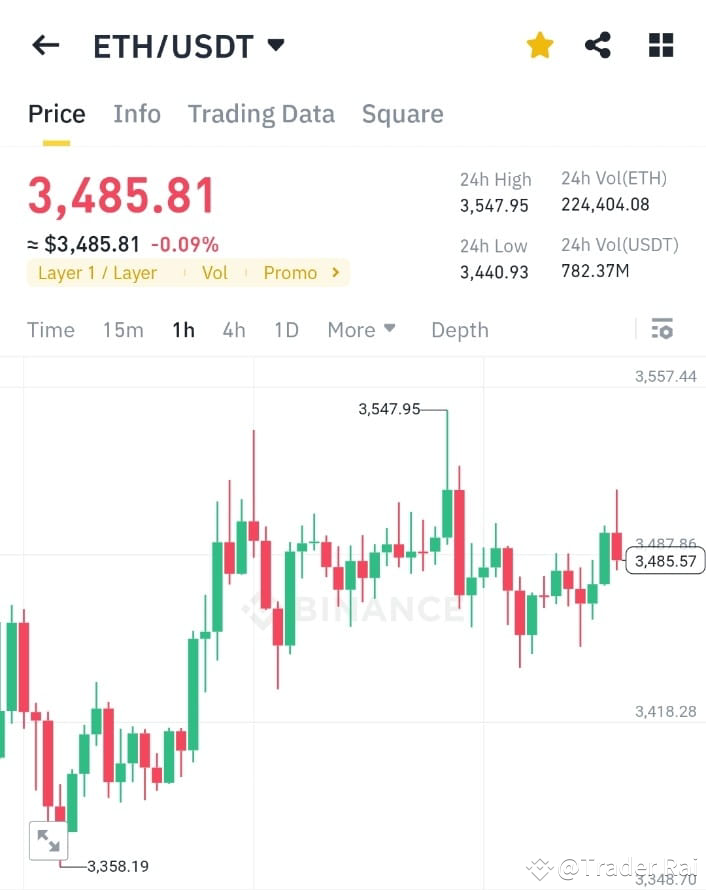
Task: Expand the More timeframes dropdown
Action: (x=361, y=329)
